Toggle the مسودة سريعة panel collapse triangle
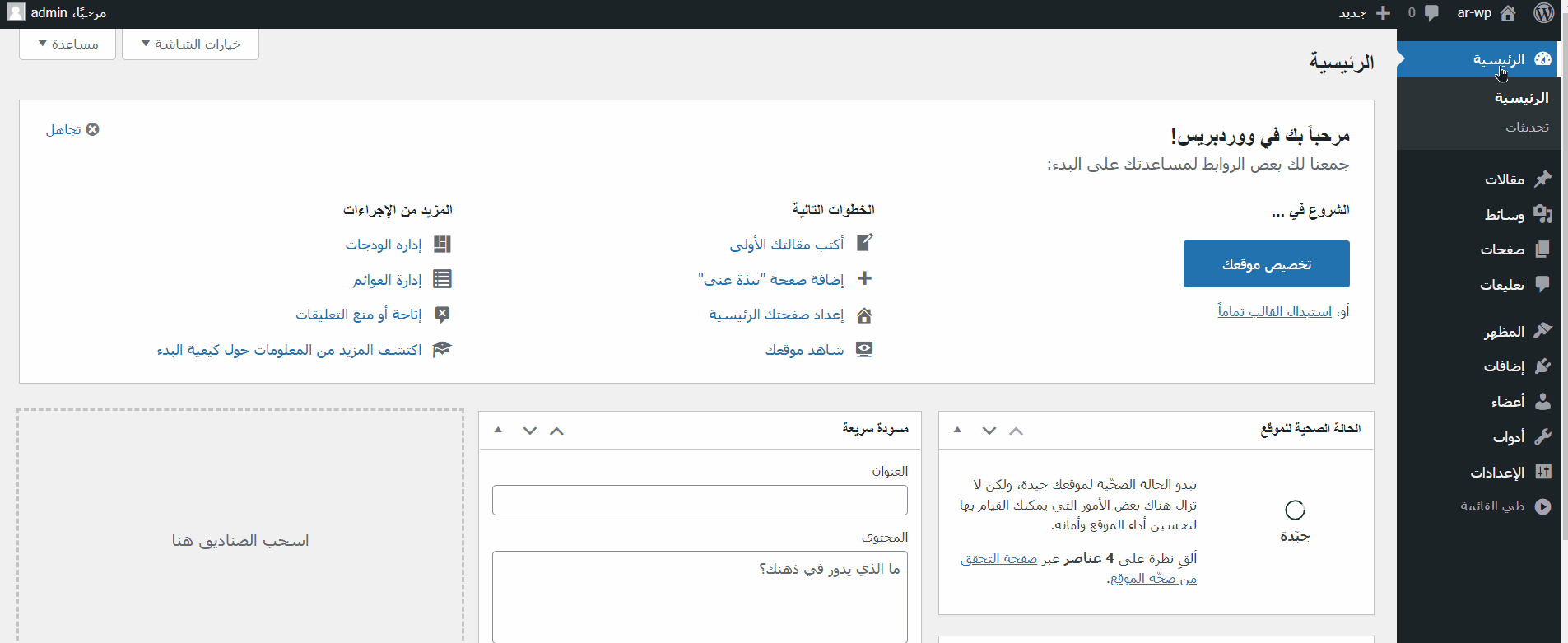Image resolution: width=1568 pixels, height=643 pixels. click(498, 430)
